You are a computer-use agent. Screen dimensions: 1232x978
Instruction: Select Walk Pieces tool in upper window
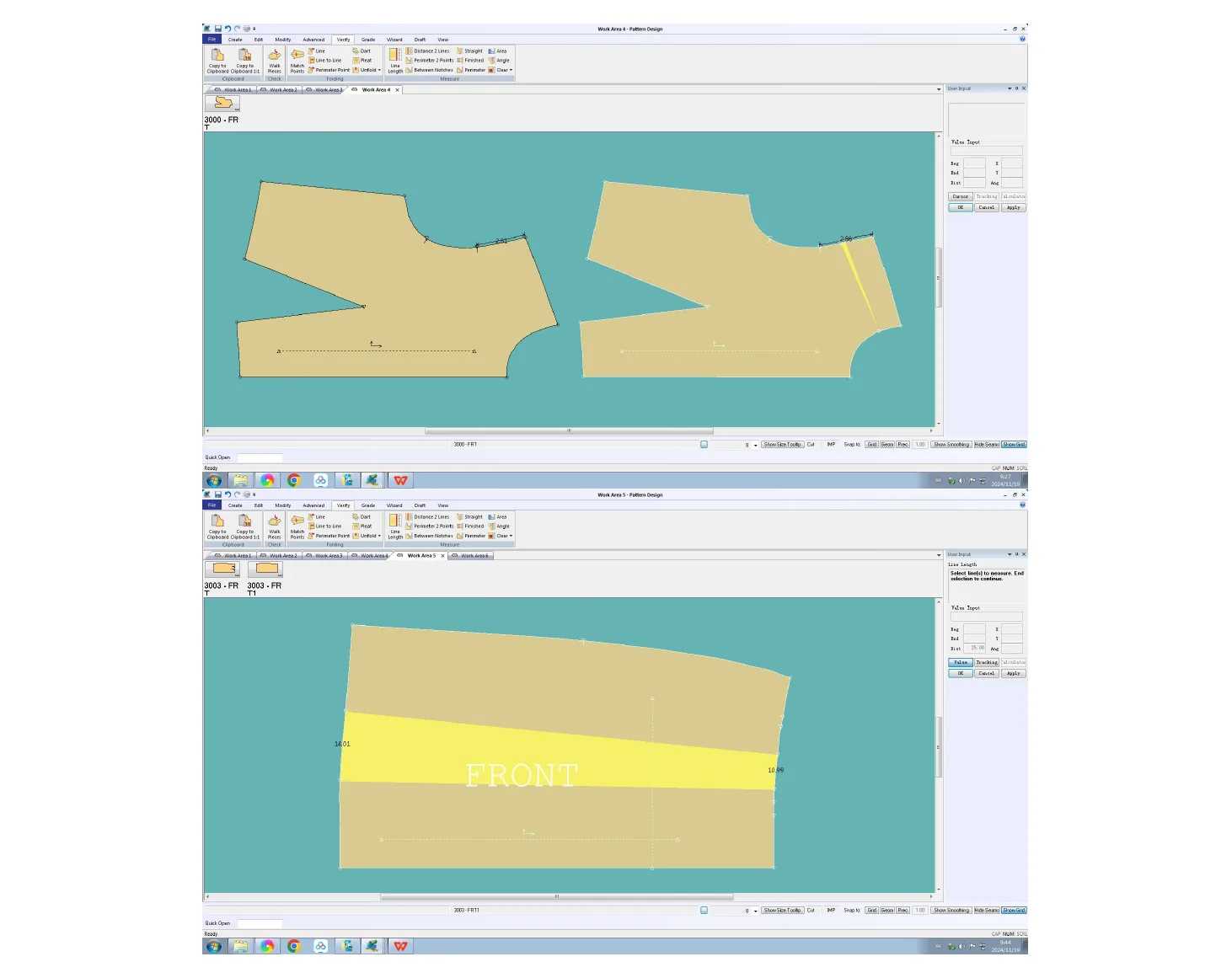coord(275,61)
